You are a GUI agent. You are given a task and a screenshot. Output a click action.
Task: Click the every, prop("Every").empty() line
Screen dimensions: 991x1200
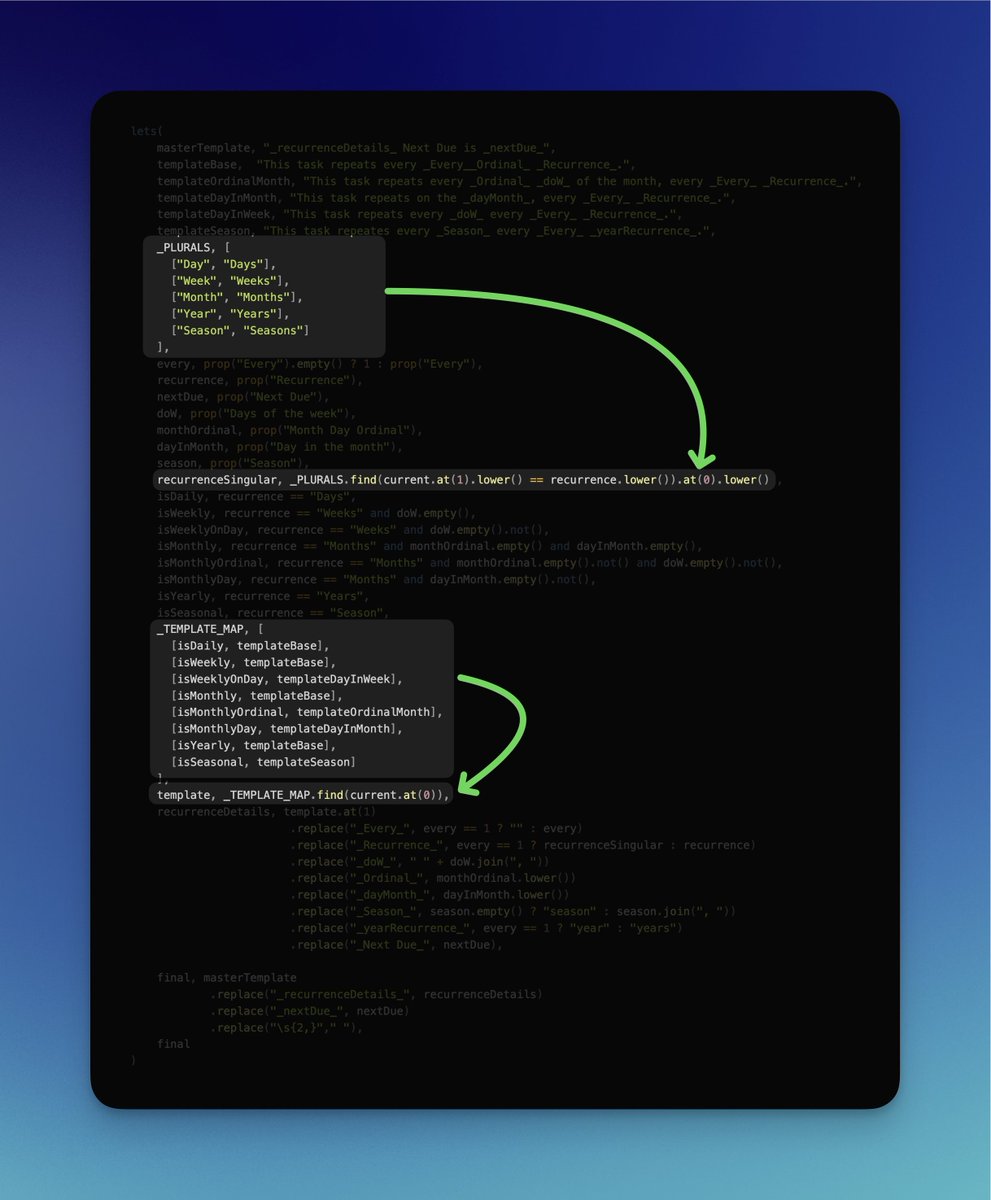[x=319, y=364]
